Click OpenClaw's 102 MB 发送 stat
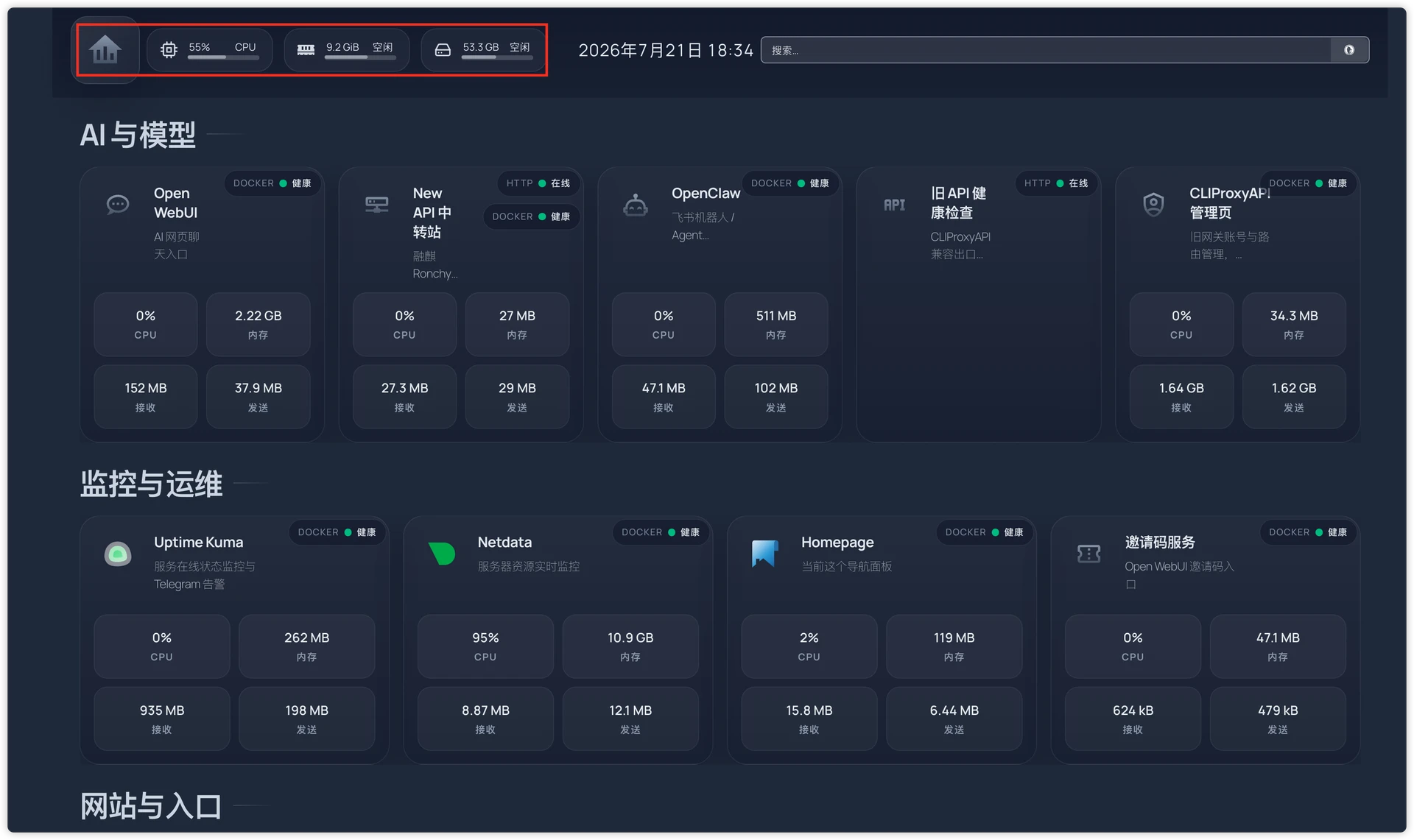Image resolution: width=1414 pixels, height=840 pixels. pos(776,396)
